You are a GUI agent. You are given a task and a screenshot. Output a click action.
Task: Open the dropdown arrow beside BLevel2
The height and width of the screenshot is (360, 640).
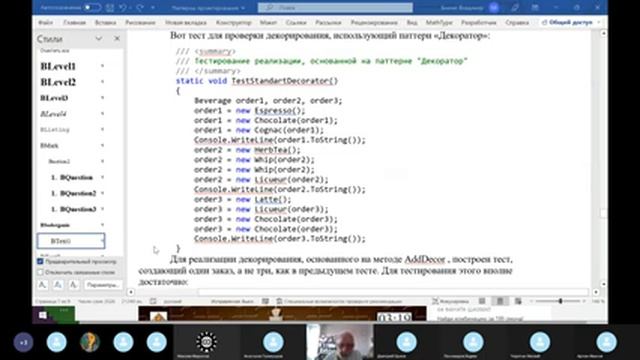pyautogui.click(x=102, y=82)
